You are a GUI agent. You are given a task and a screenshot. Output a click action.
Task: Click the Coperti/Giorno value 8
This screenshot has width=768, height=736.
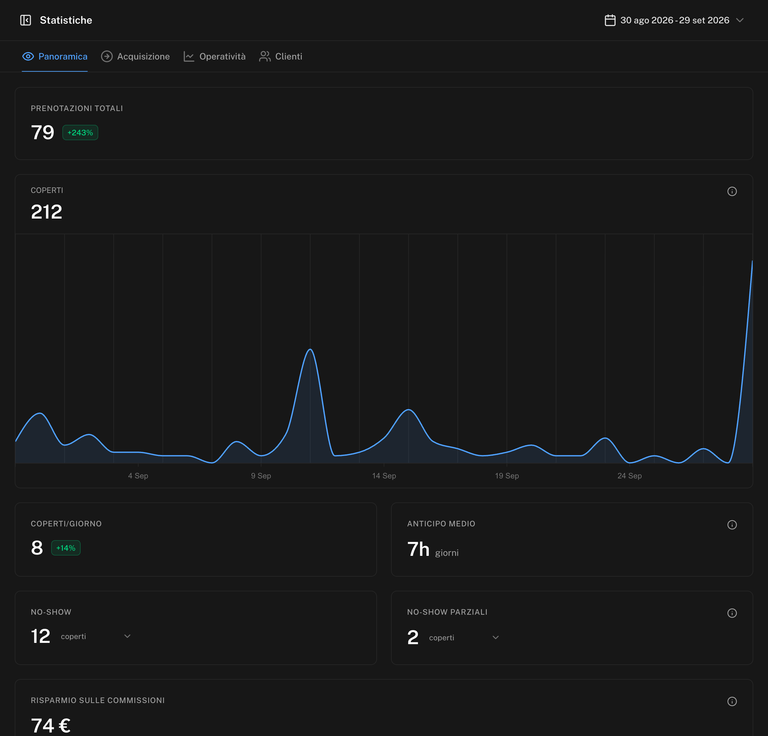point(37,548)
